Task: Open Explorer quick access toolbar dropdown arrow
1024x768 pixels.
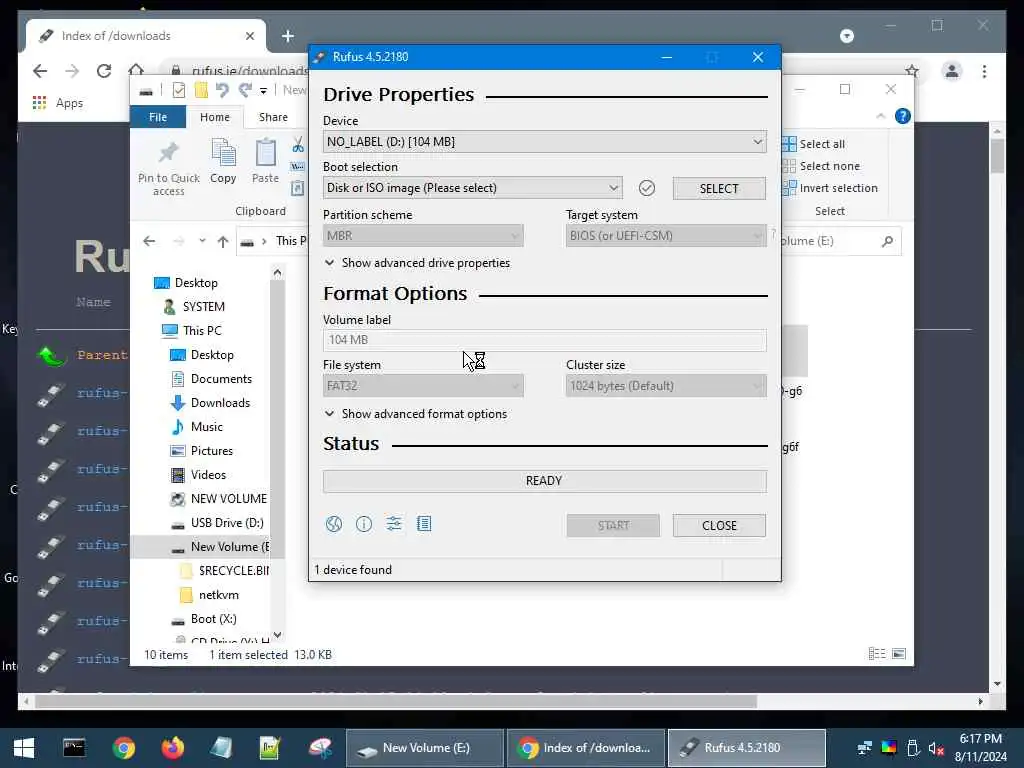Action: pyautogui.click(x=263, y=91)
